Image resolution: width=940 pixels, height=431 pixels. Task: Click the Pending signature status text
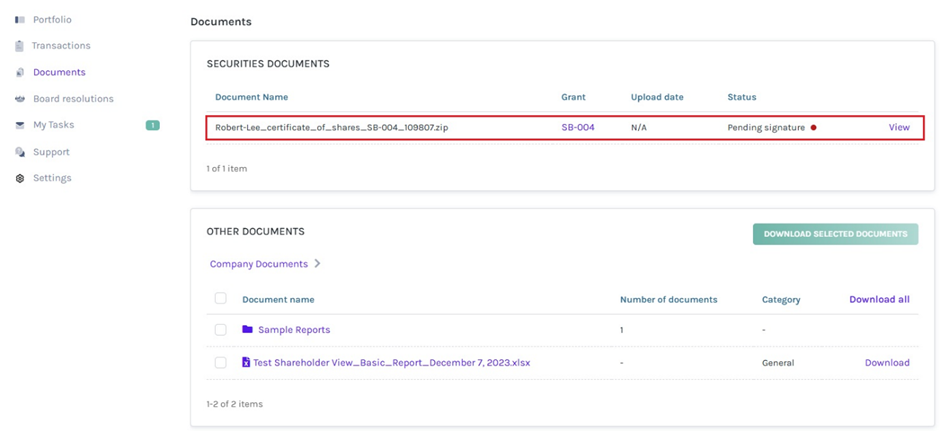[x=766, y=127]
